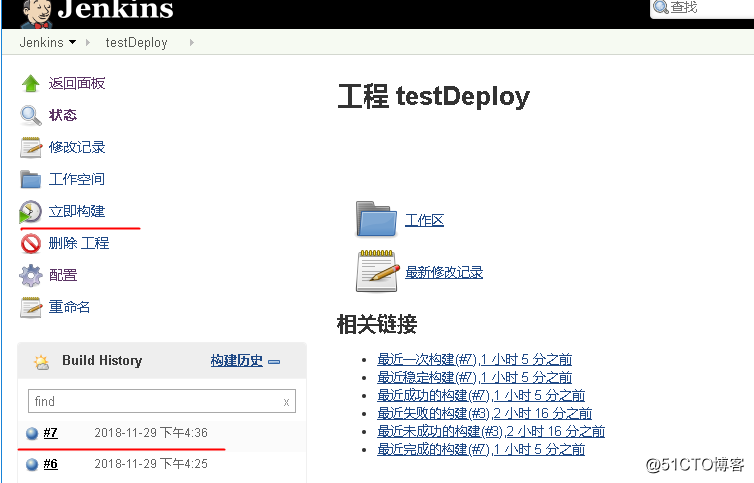The image size is (754, 483).
Task: Click the clock build icon beside 立即构建
Action: 30,212
